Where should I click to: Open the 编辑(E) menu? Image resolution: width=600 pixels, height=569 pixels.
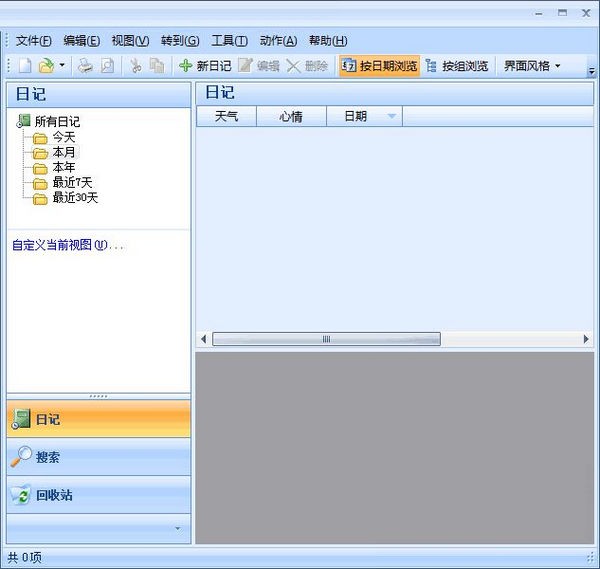[82, 41]
